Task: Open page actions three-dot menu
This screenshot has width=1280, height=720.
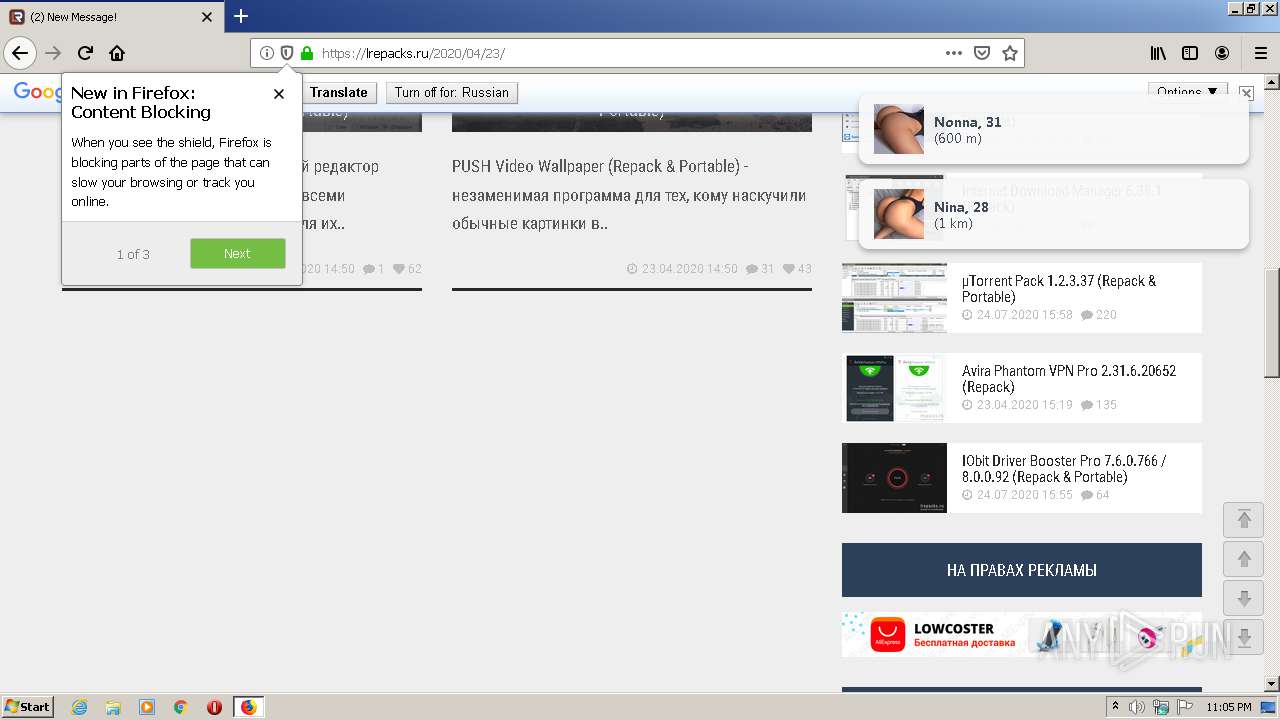Action: click(x=954, y=53)
